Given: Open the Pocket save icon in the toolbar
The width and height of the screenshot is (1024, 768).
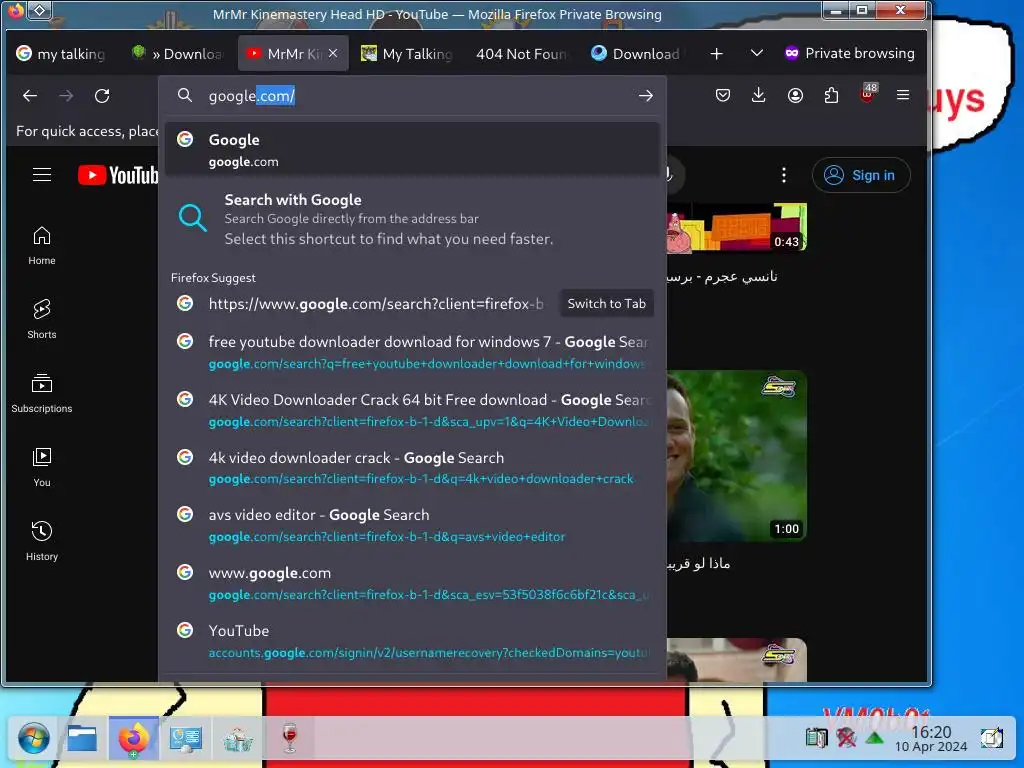Looking at the screenshot, I should pyautogui.click(x=722, y=95).
